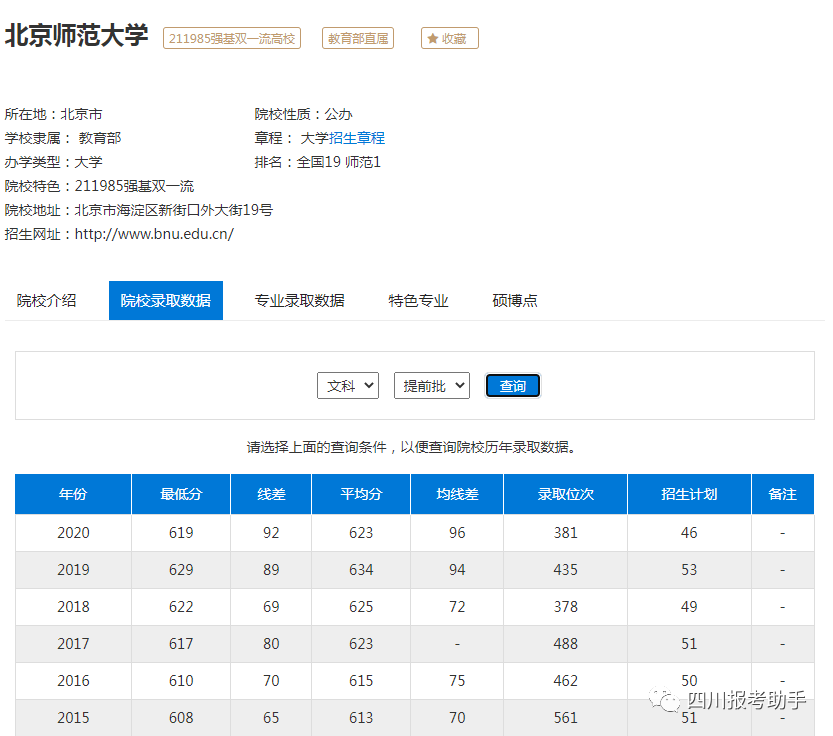Click the 办学类型:大学 text

54,162
